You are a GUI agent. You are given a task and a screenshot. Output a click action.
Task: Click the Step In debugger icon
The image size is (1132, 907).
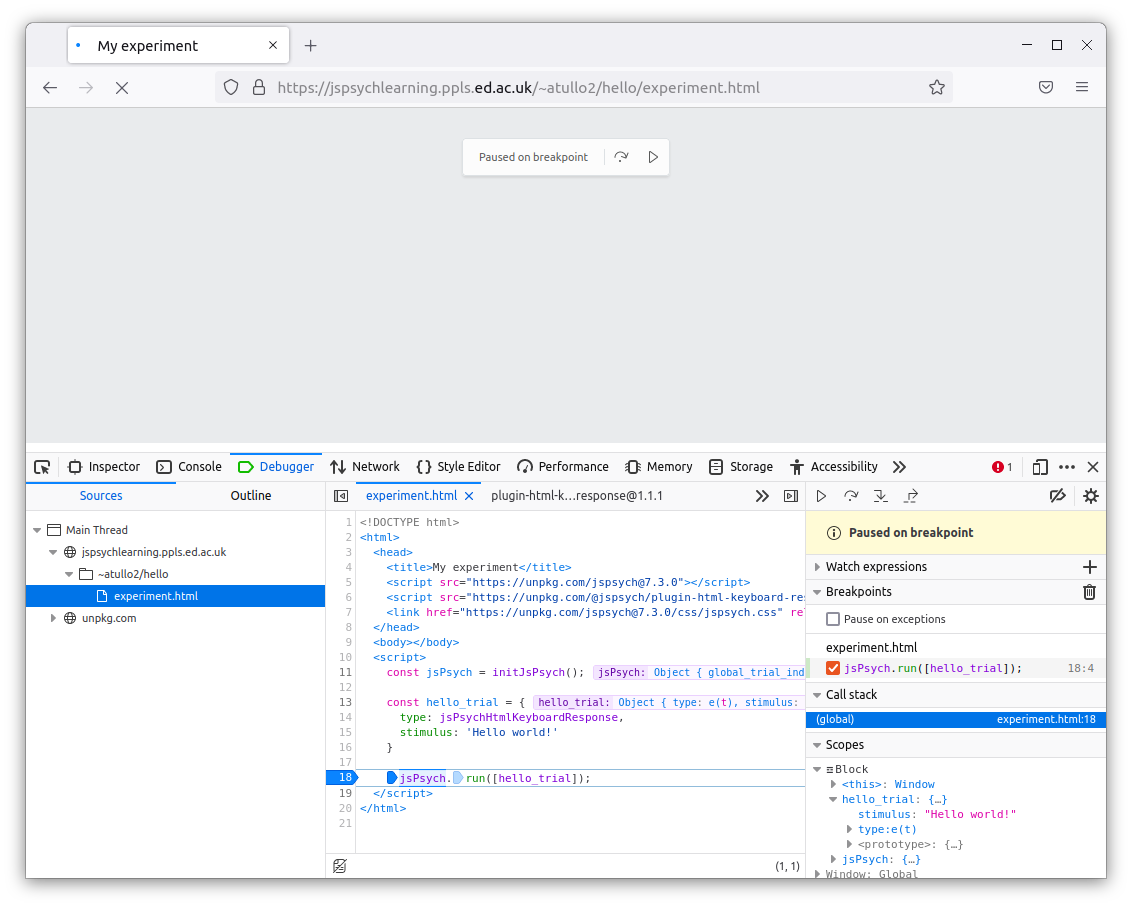point(881,496)
